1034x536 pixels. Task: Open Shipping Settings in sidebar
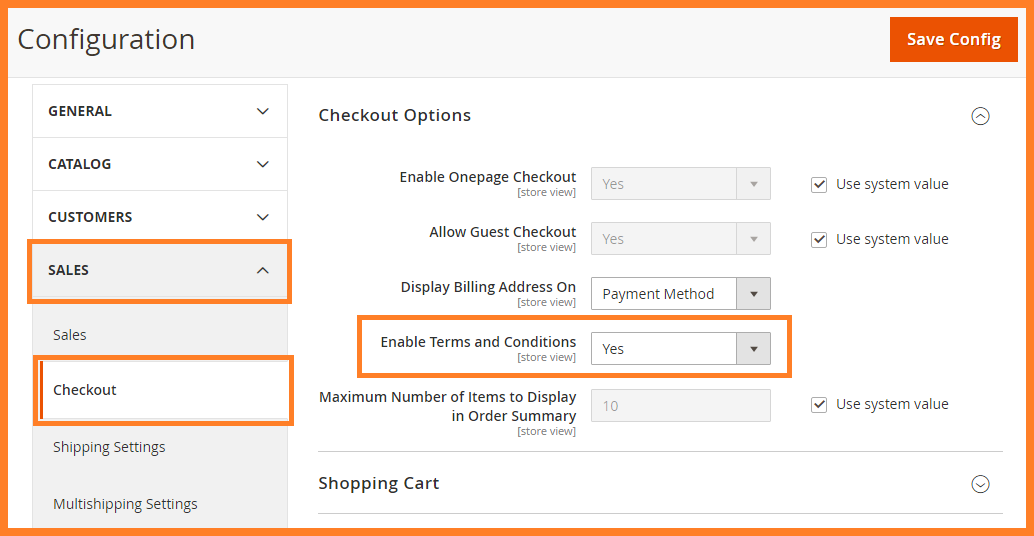coord(109,447)
